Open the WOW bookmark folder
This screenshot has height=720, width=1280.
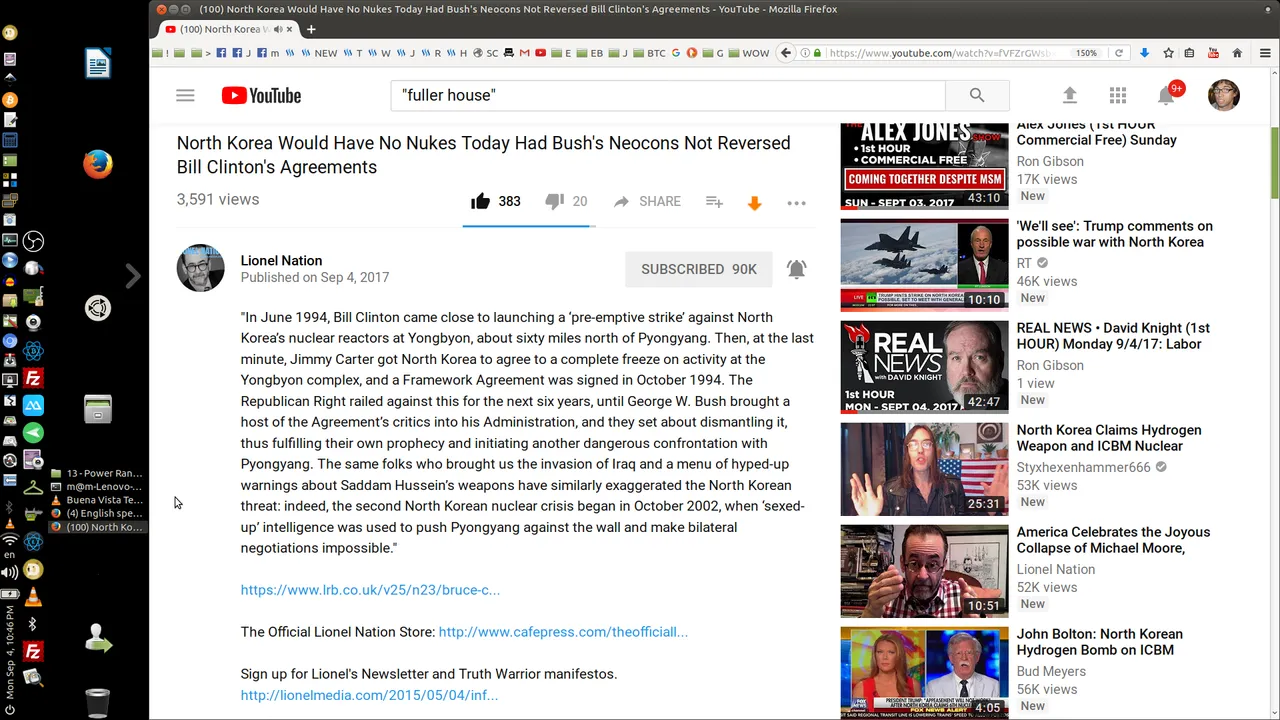click(749, 53)
